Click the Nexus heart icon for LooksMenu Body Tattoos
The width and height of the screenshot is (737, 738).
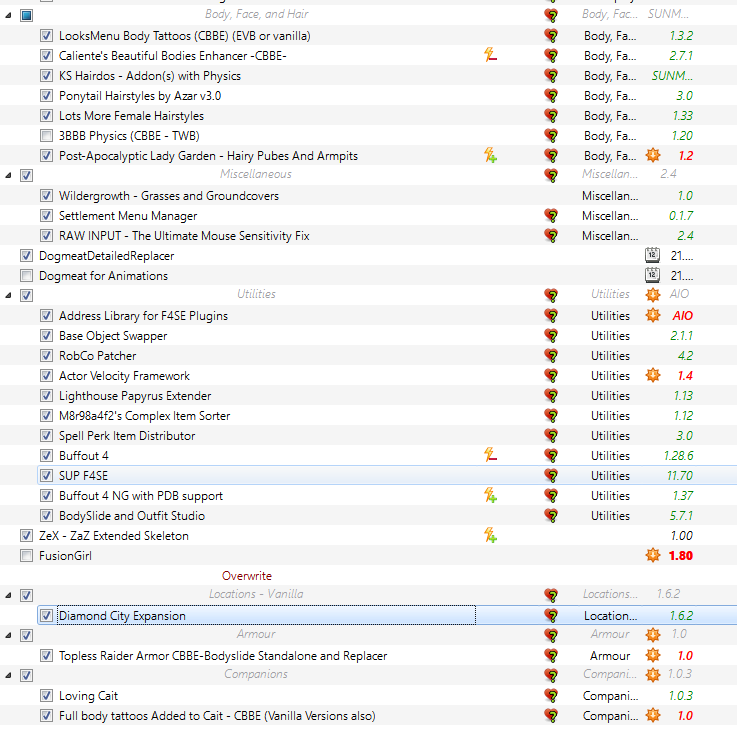[551, 36]
